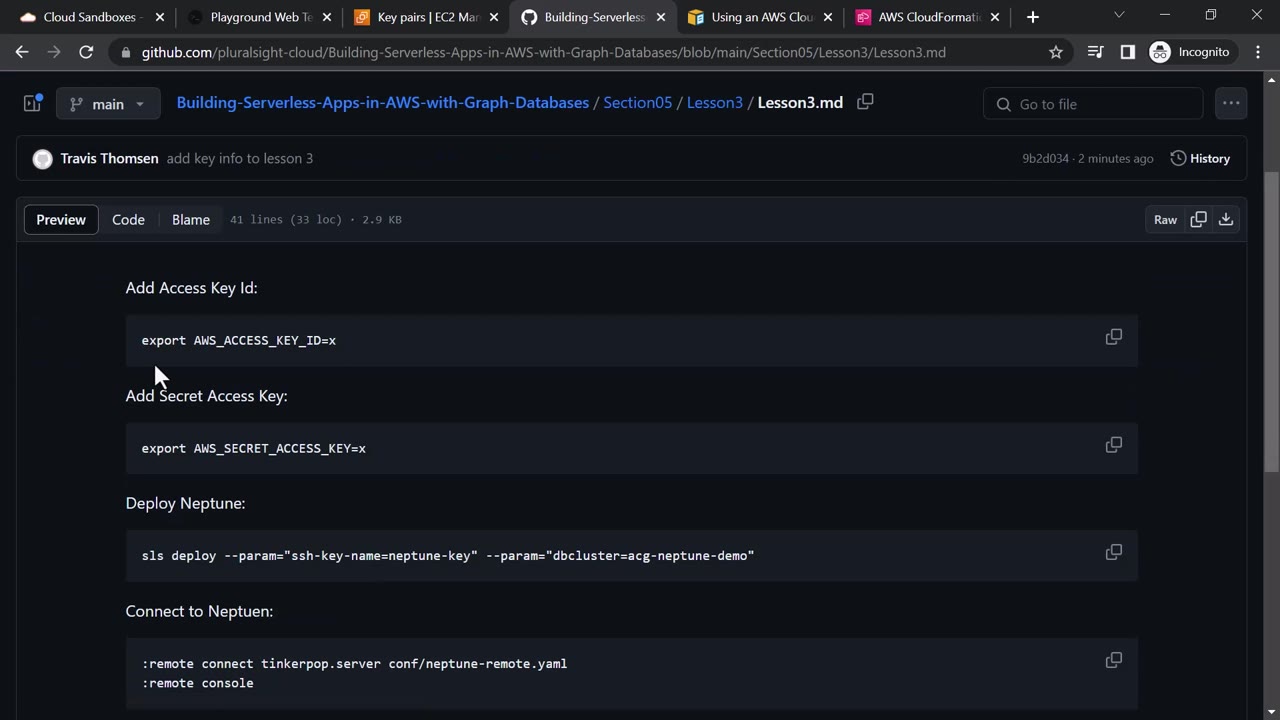Viewport: 1280px width, 720px height.
Task: Open the browser tab search dropdown
Action: [1119, 16]
